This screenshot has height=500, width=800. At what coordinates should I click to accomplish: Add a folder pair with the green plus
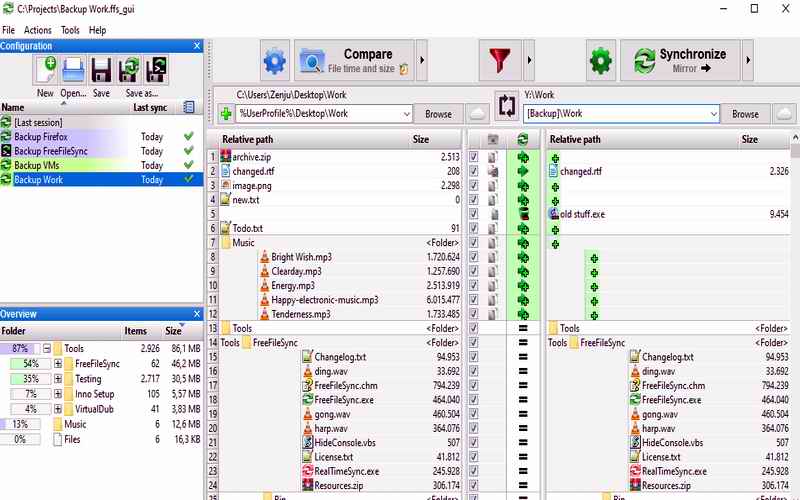pos(226,114)
